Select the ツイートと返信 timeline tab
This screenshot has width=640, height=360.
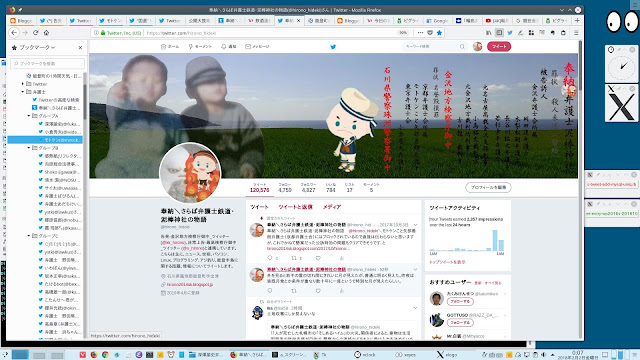pos(296,207)
